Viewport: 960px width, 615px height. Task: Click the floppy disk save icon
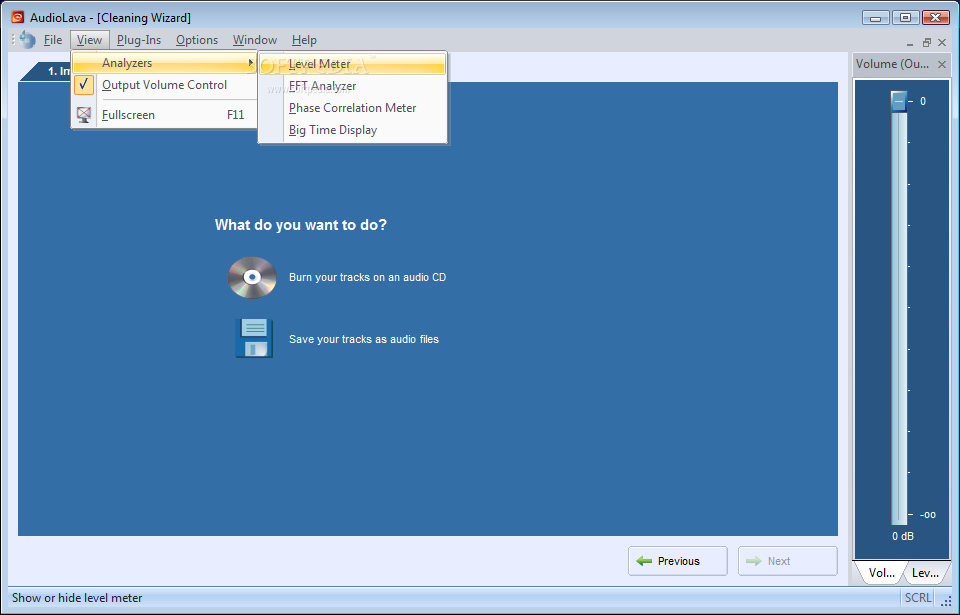pyautogui.click(x=254, y=338)
